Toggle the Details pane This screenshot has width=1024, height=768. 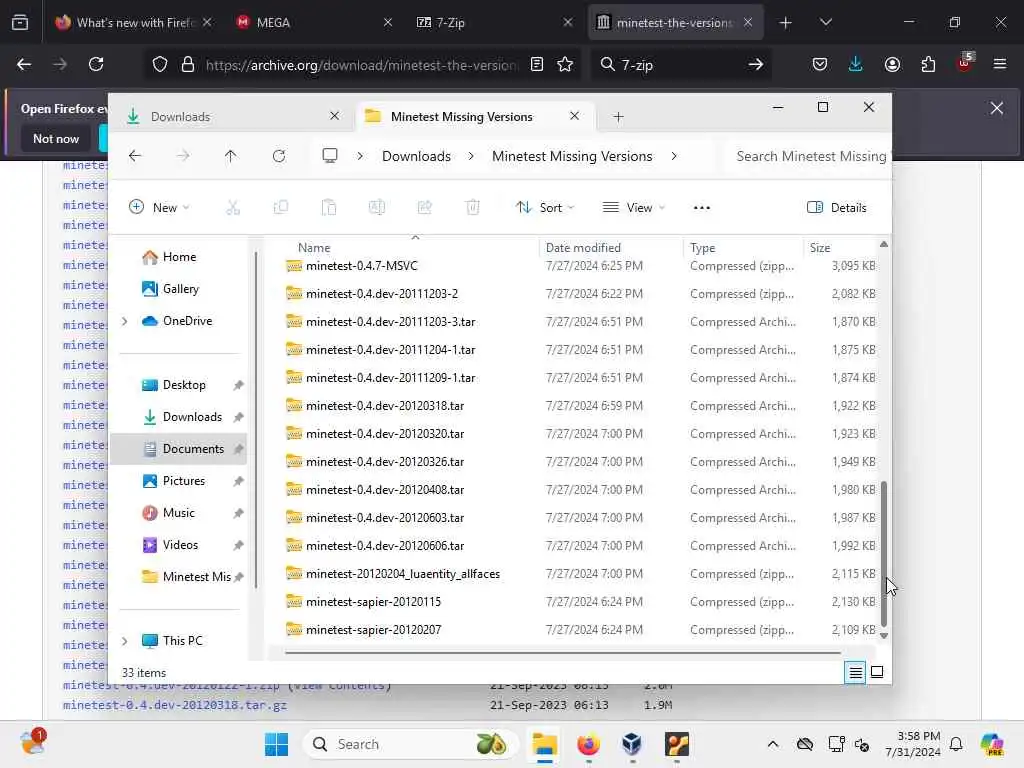[x=837, y=208]
